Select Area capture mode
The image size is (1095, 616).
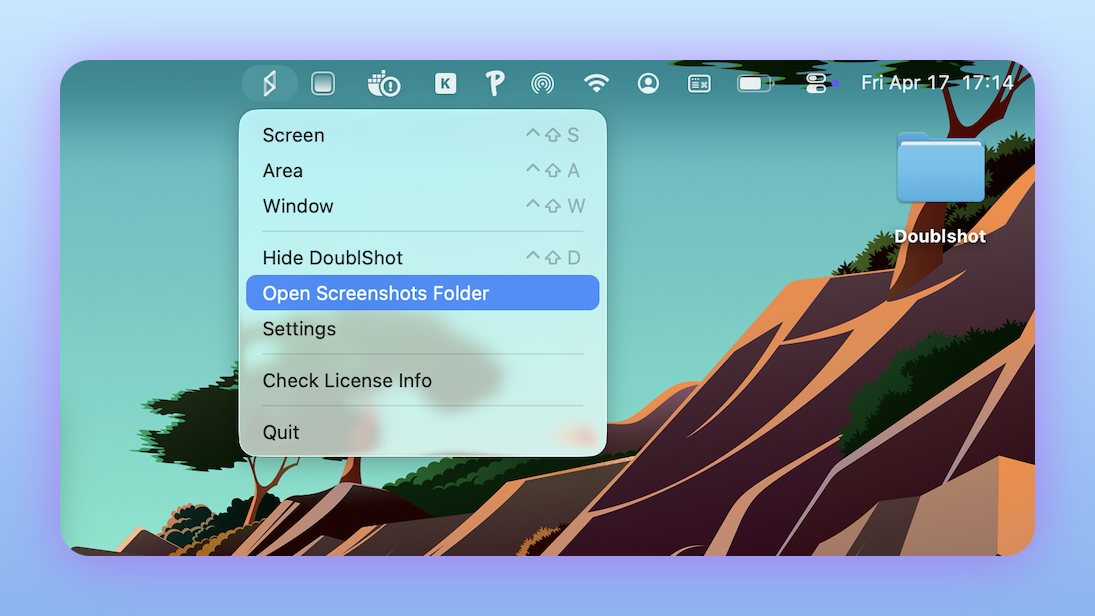point(283,170)
